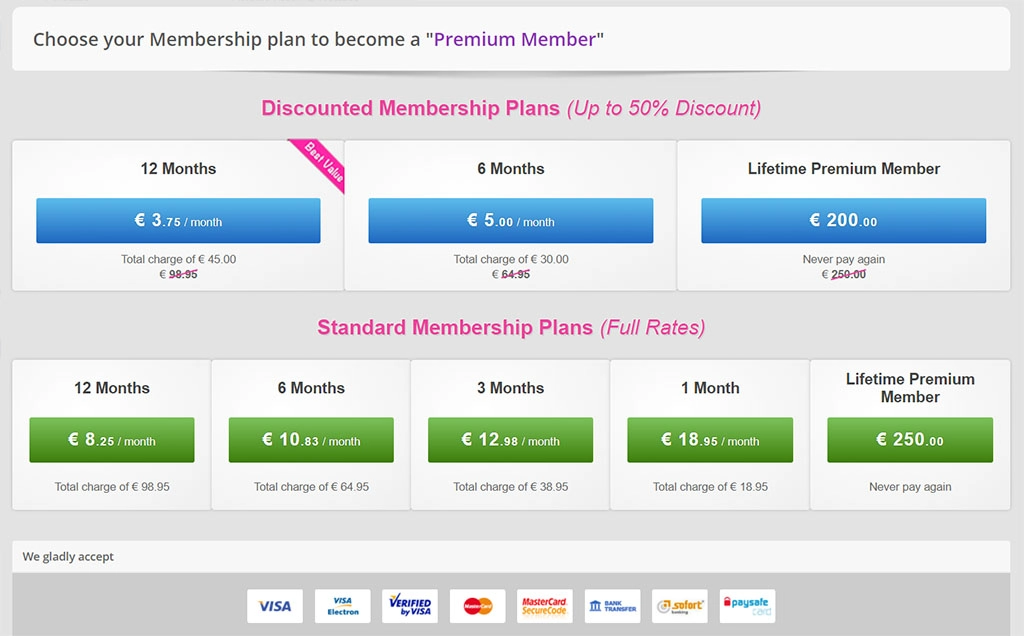Click the € 250.00 Lifetime Premium Member button
Viewport: 1024px width, 636px height.
point(908,439)
